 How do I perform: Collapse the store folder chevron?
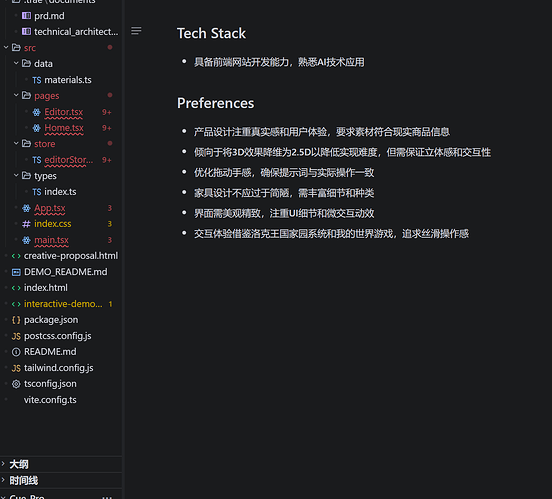16,143
